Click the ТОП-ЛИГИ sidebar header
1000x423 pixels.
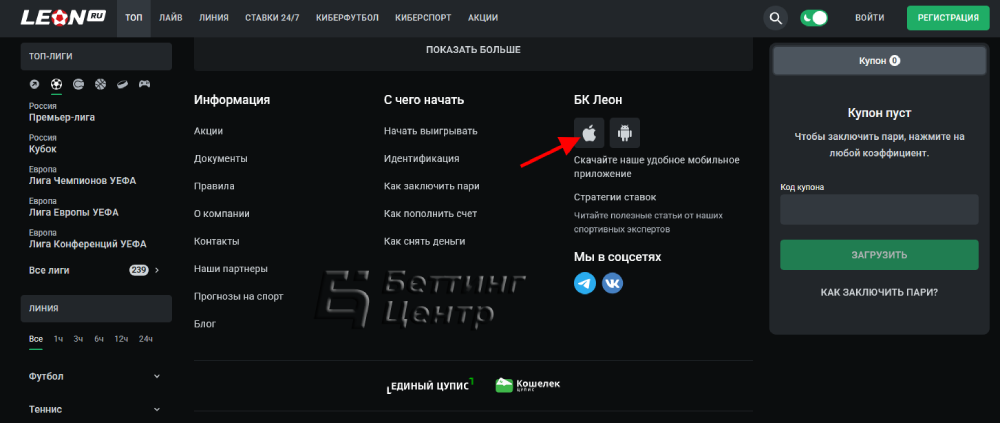[x=96, y=56]
